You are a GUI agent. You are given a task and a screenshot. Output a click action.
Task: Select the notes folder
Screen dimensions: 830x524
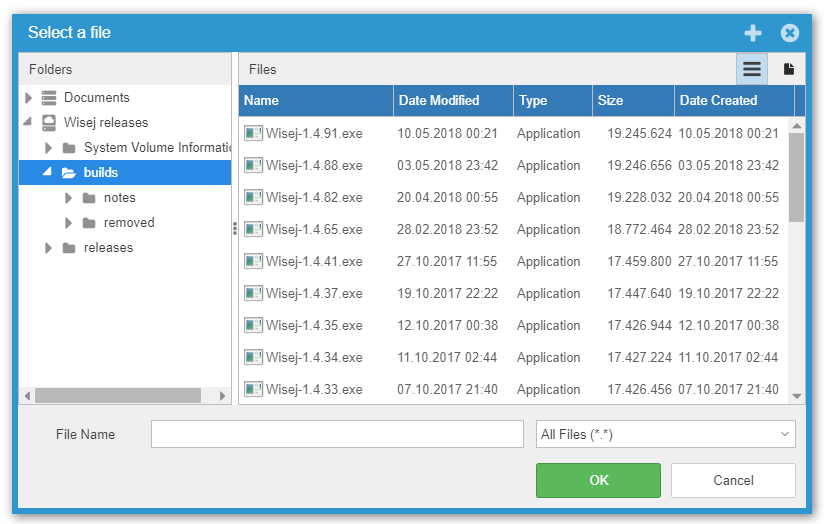click(120, 197)
